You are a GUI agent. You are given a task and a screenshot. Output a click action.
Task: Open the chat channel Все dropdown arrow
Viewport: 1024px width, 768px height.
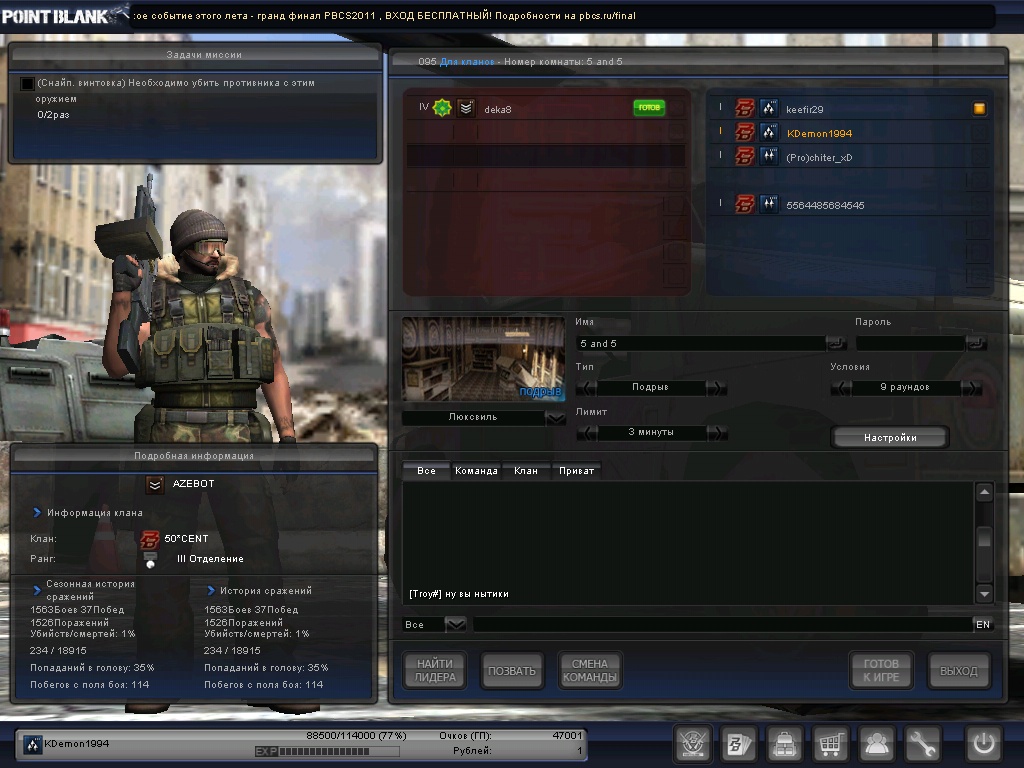coord(455,624)
